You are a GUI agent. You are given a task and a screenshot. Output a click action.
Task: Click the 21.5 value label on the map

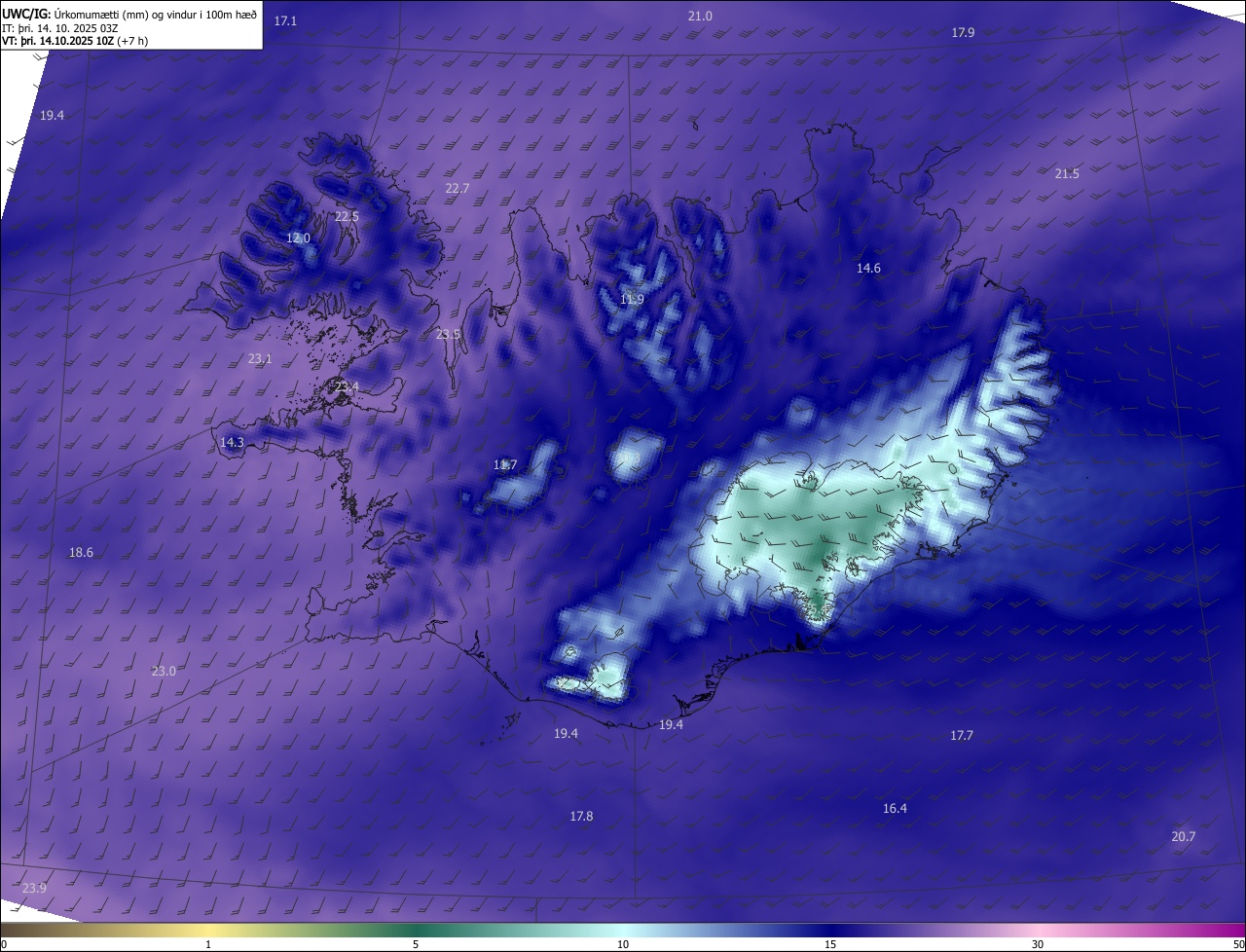[x=1067, y=173]
